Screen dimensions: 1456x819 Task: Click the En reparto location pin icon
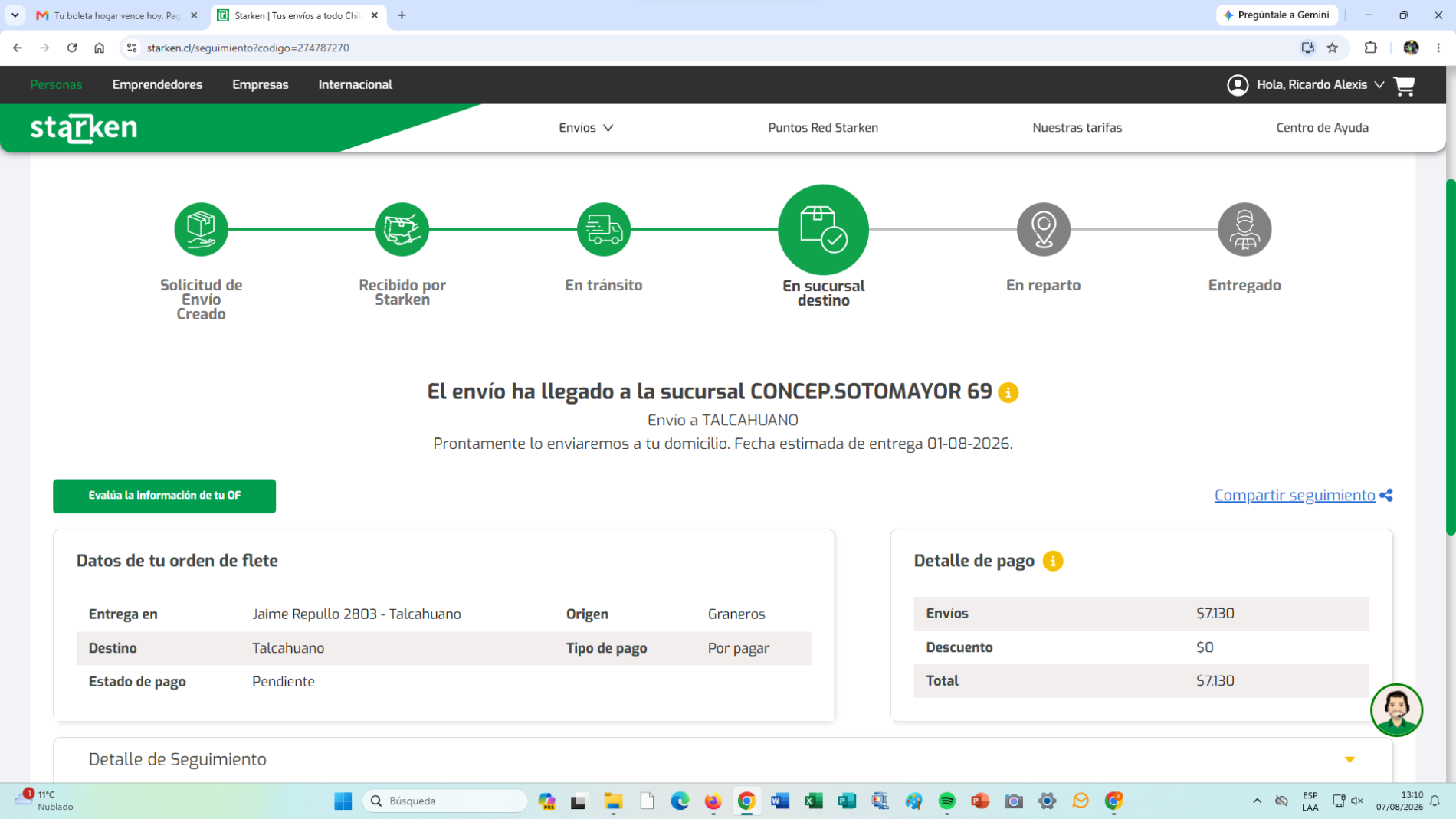click(x=1043, y=229)
